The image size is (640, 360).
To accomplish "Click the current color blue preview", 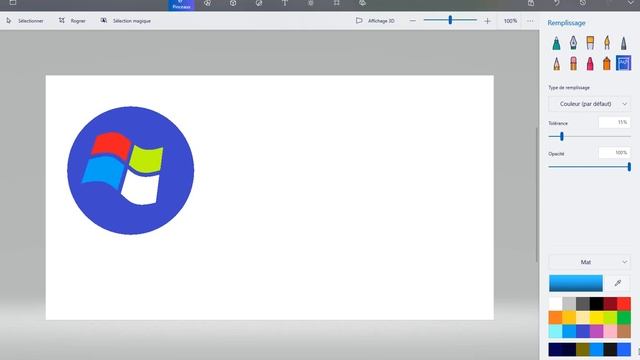I will (x=576, y=283).
